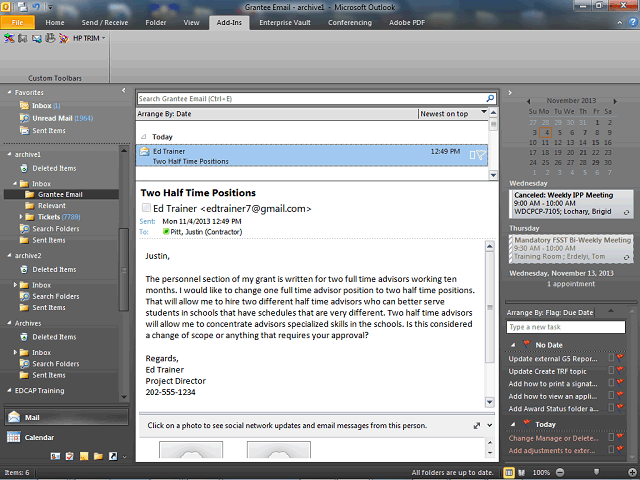
Task: Switch to Mail in navigation pane
Action: 66,417
